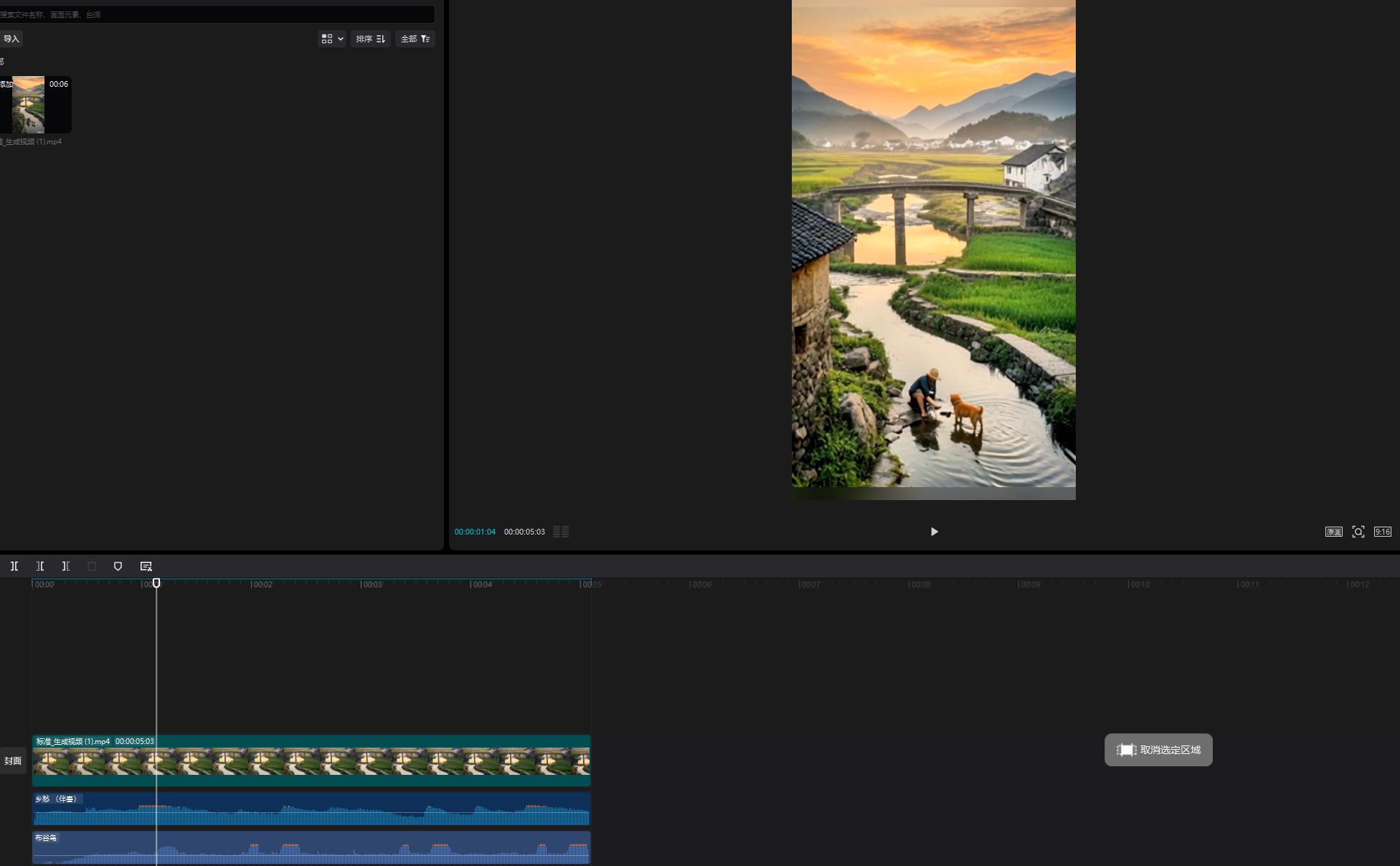
Task: Open the 全部 filter menu
Action: (x=415, y=39)
